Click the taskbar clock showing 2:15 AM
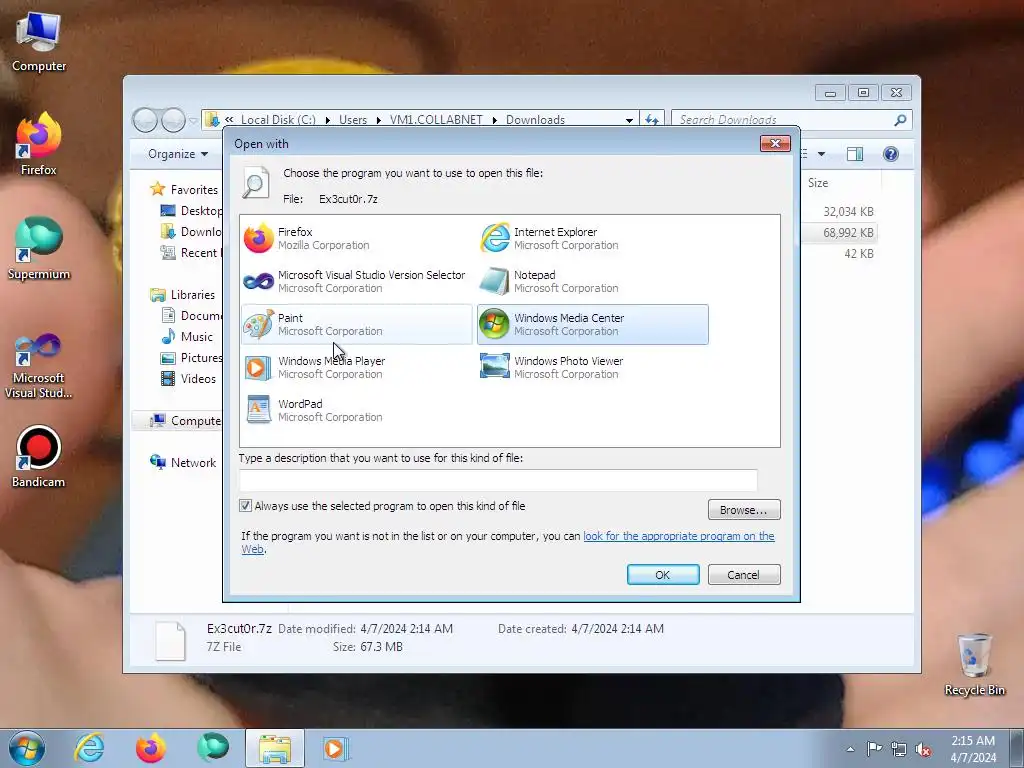This screenshot has width=1024, height=768. 973,749
